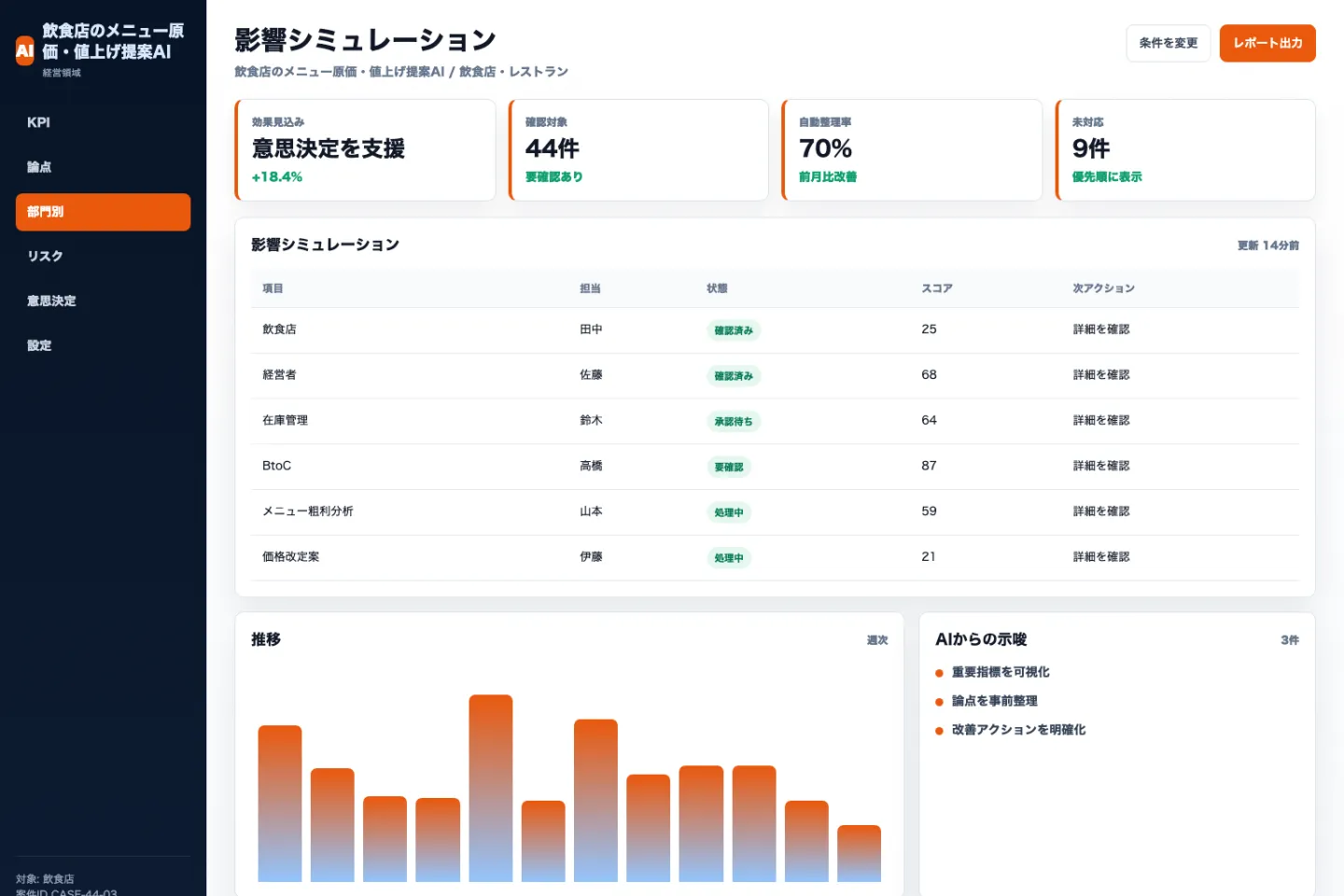Select 論点 in the sidebar

[x=103, y=167]
